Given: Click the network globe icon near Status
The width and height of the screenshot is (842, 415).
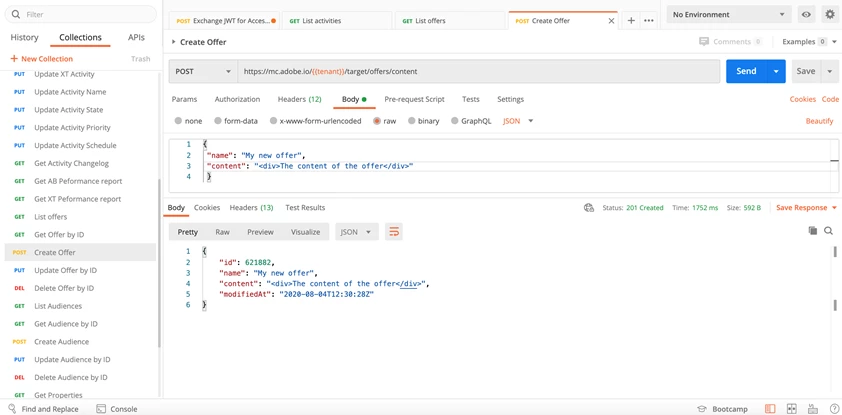Looking at the screenshot, I should pyautogui.click(x=589, y=208).
